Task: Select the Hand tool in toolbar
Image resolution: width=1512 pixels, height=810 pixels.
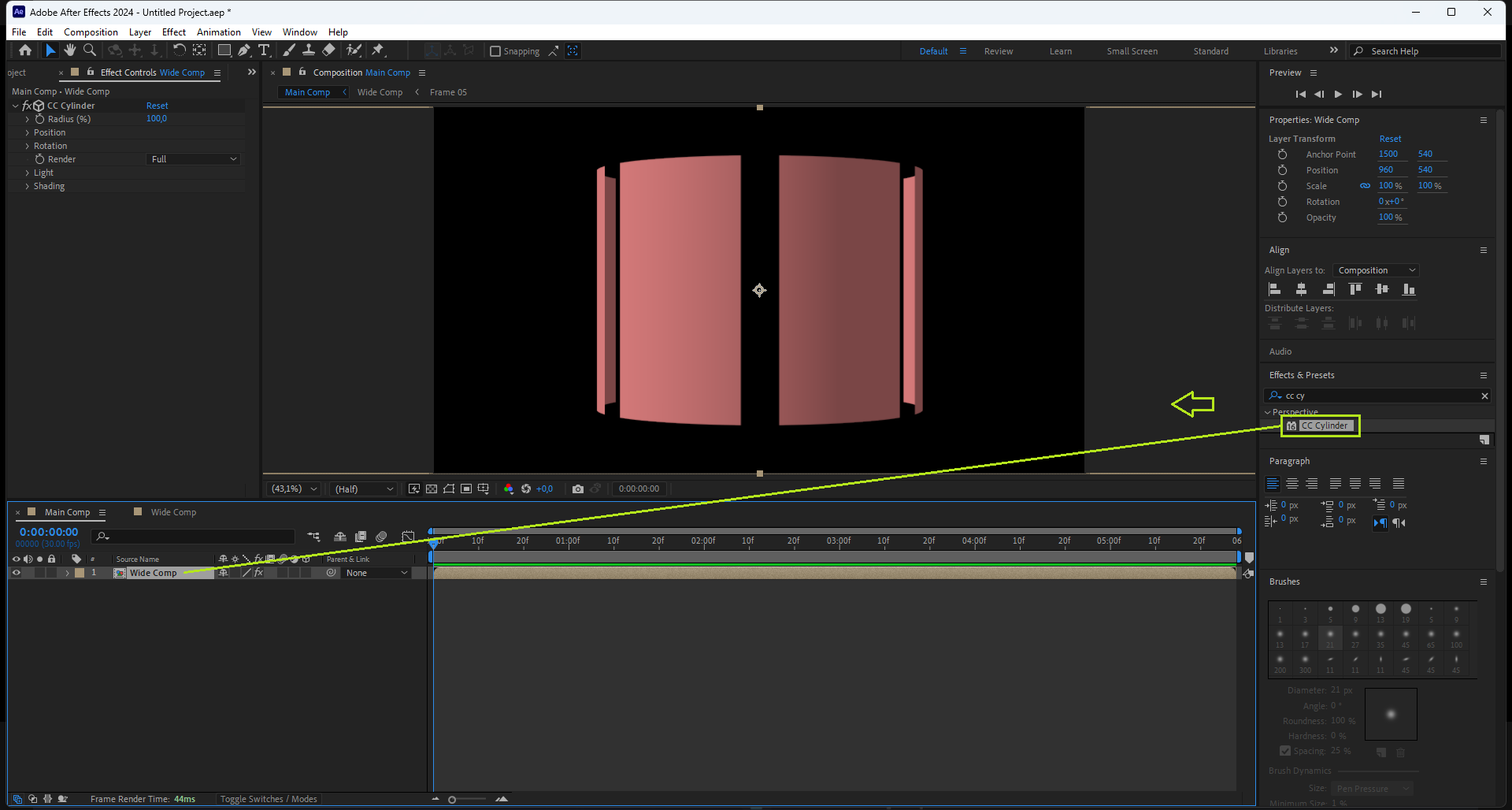Action: tap(70, 50)
